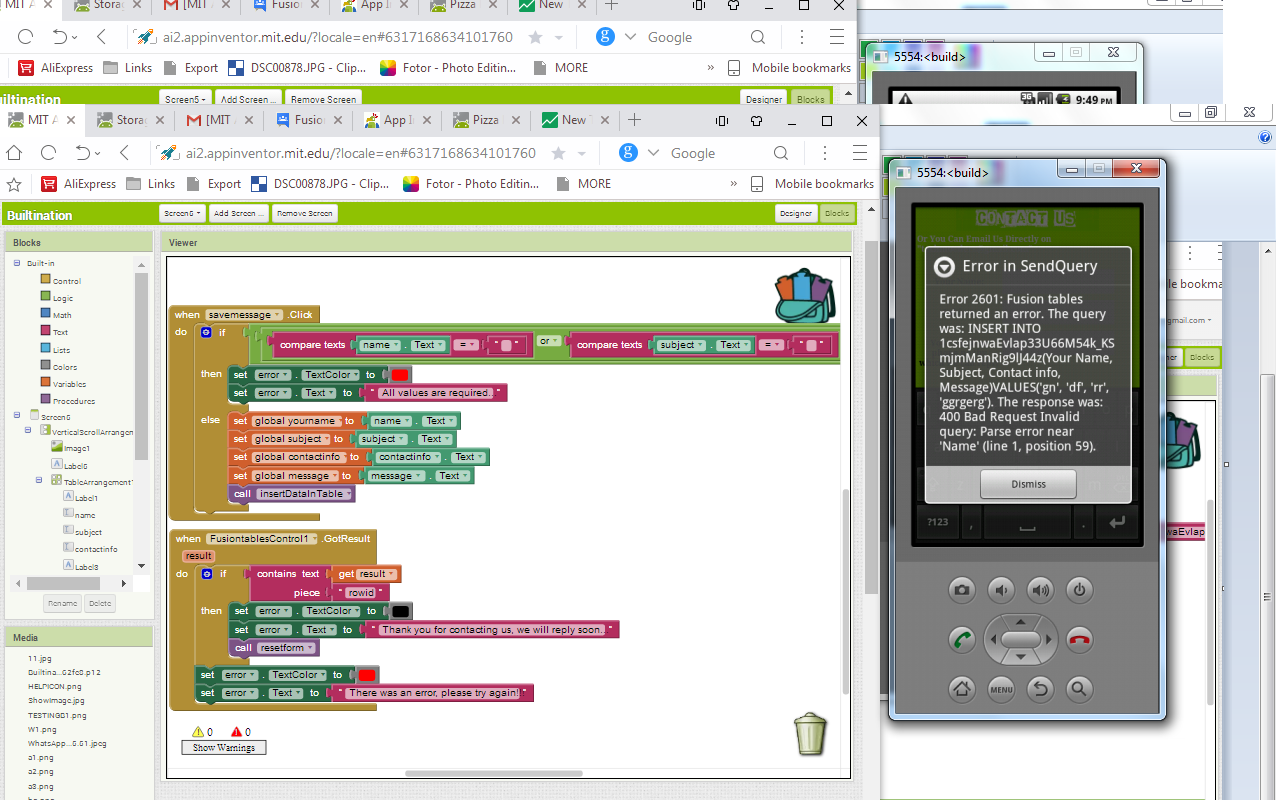The width and height of the screenshot is (1280, 800).
Task: Click the red end-call button on emulator
Action: point(1079,639)
